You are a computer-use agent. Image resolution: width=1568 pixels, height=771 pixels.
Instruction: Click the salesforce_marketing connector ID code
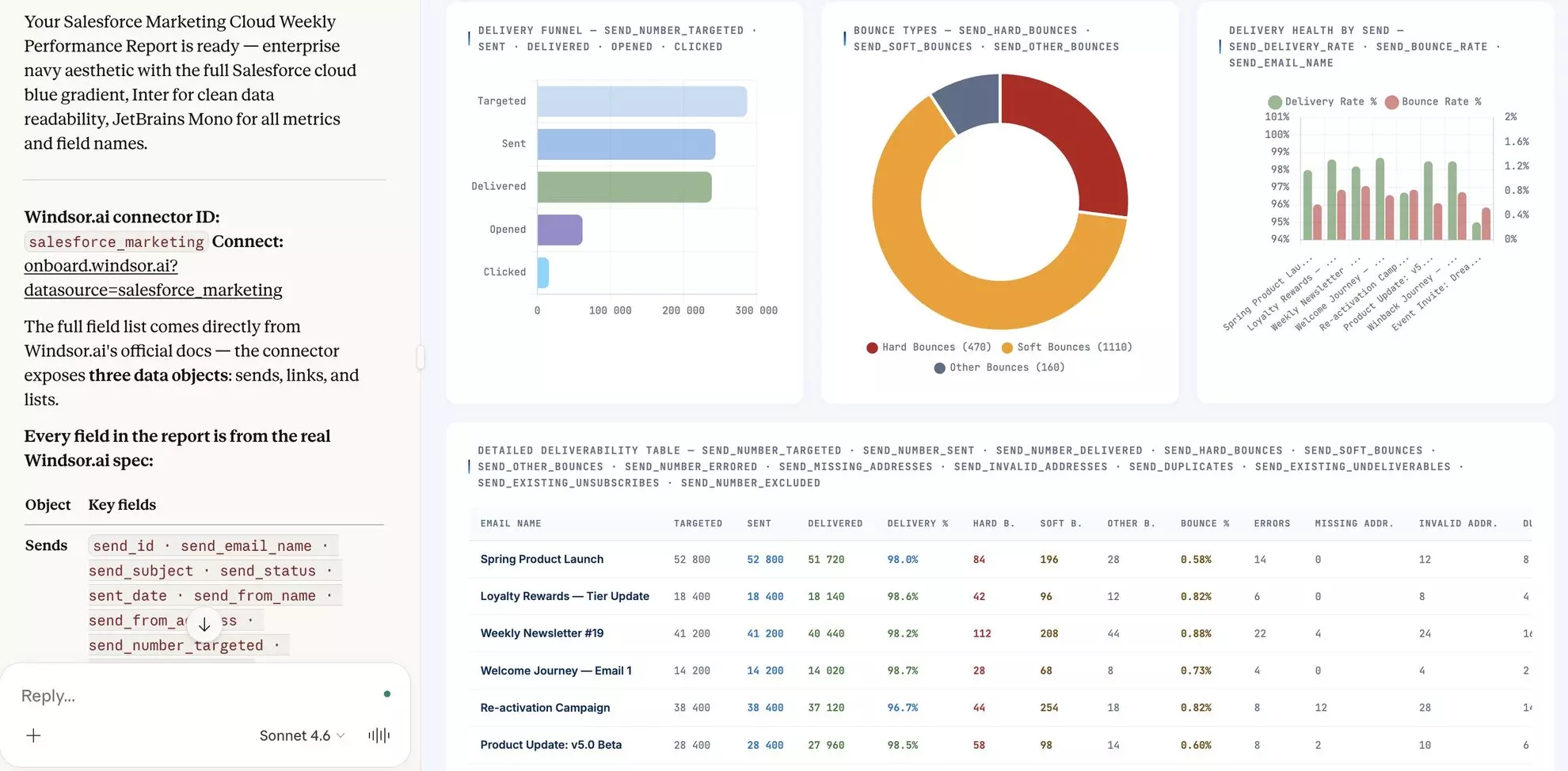(116, 241)
